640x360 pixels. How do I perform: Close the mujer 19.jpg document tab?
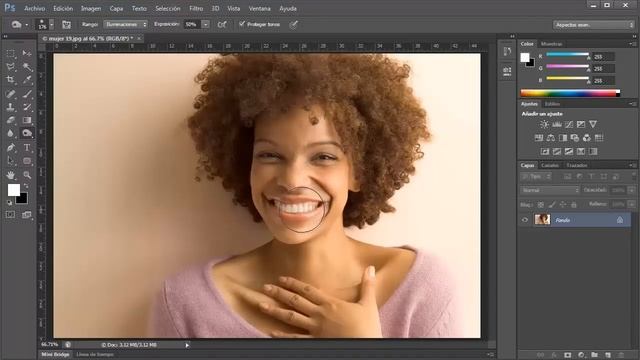139,38
